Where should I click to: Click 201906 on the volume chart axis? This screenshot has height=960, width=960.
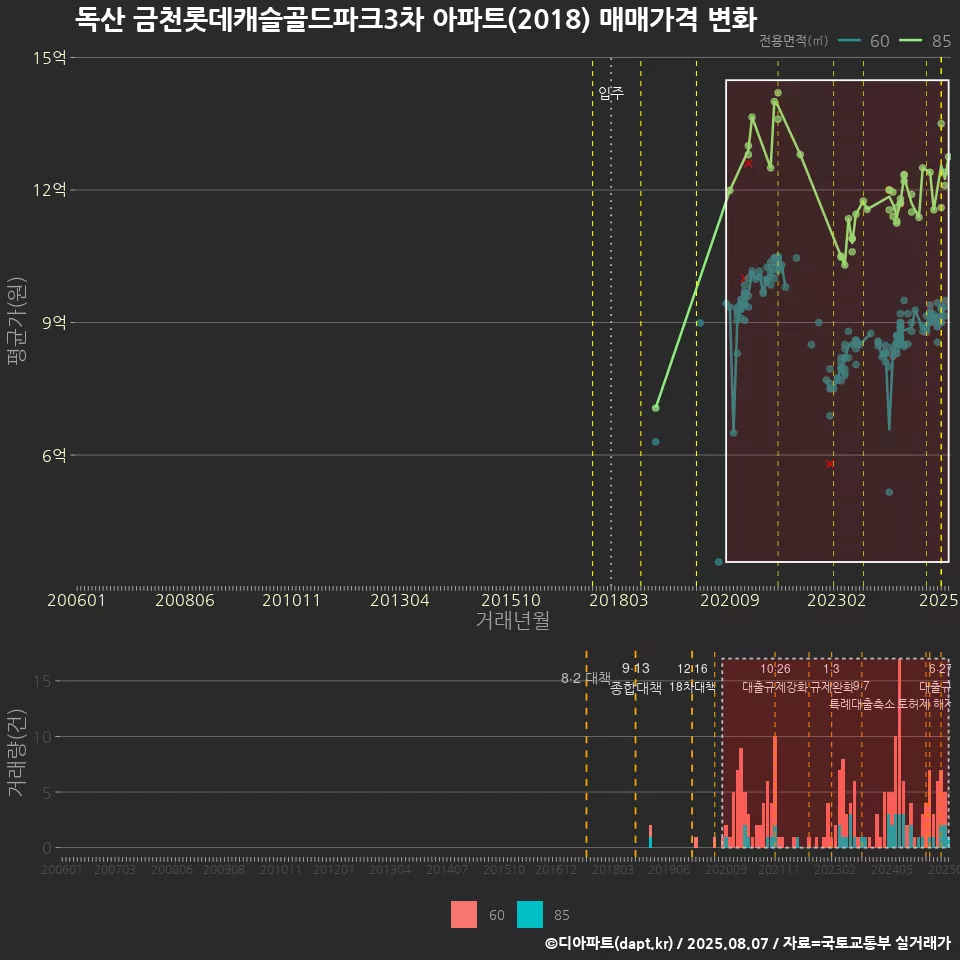(669, 869)
